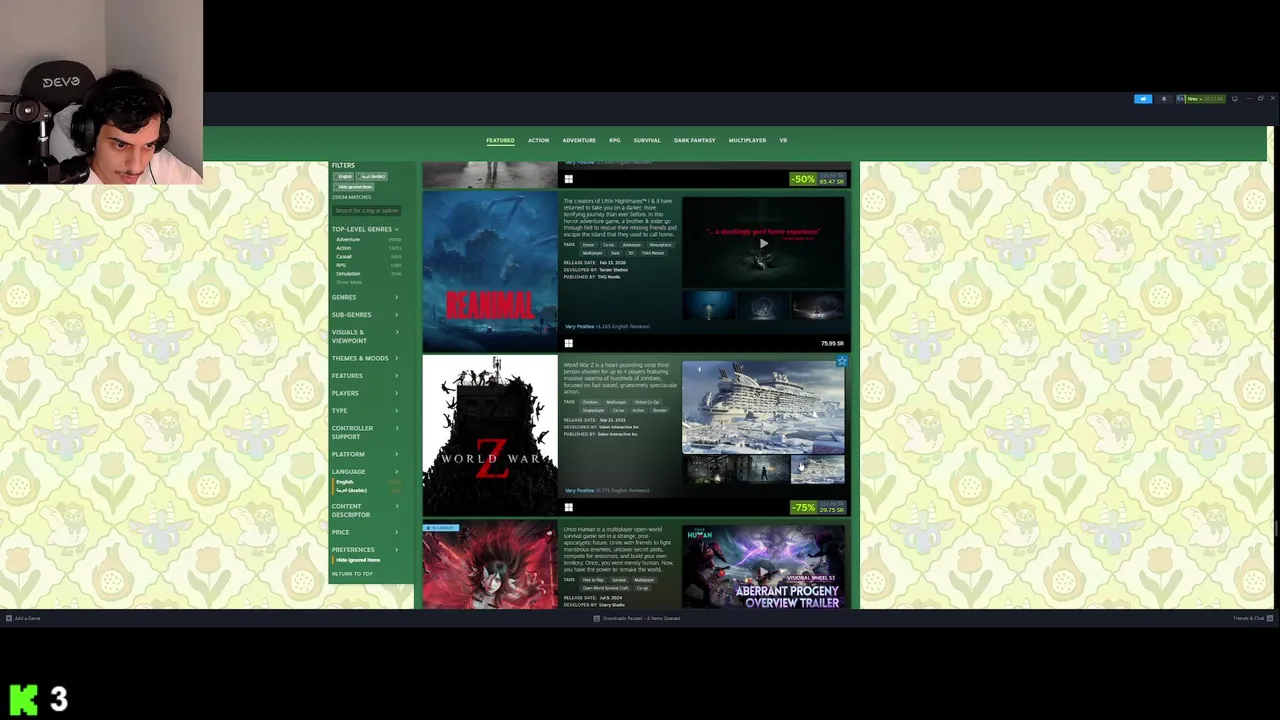Image resolution: width=1280 pixels, height=720 pixels.
Task: Expand the VISUALS & VIEWPOINT section
Action: (x=365, y=337)
